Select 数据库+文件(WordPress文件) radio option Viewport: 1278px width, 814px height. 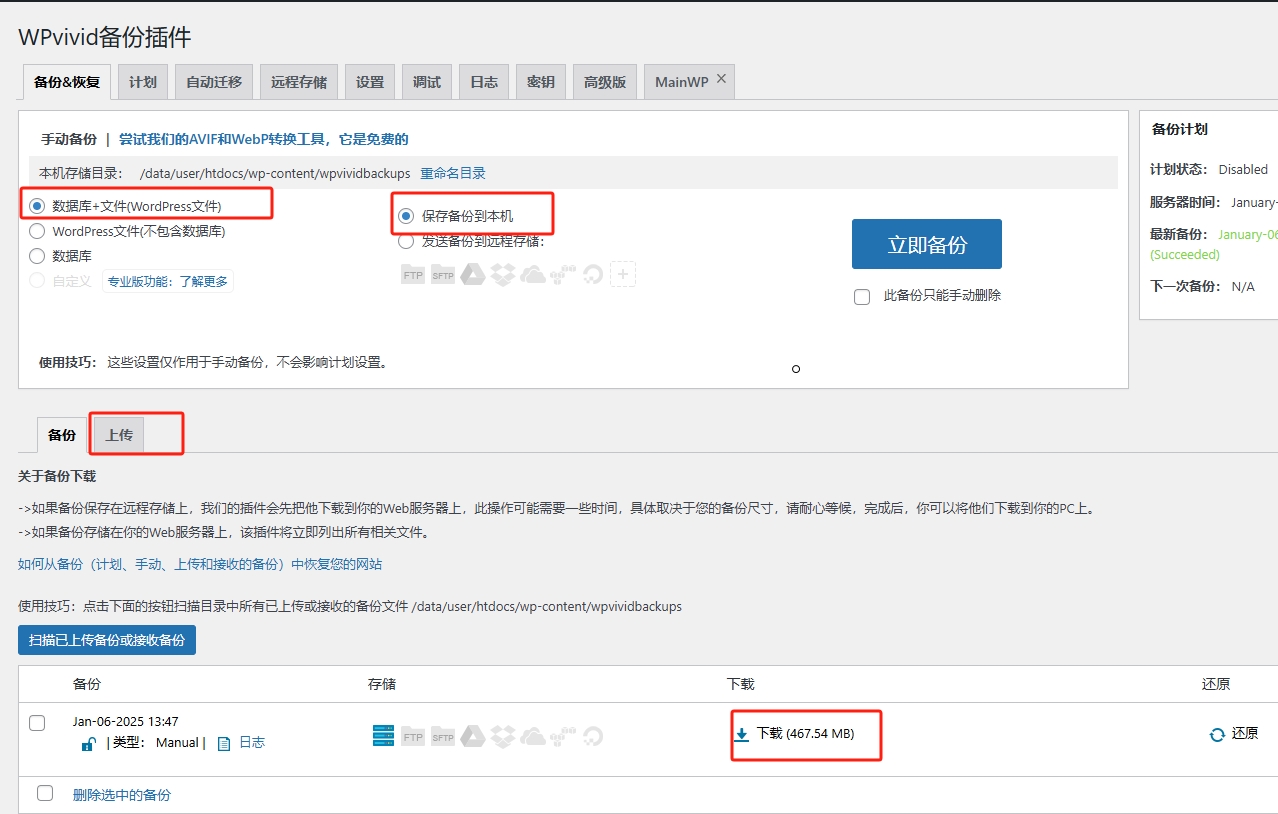(37, 206)
